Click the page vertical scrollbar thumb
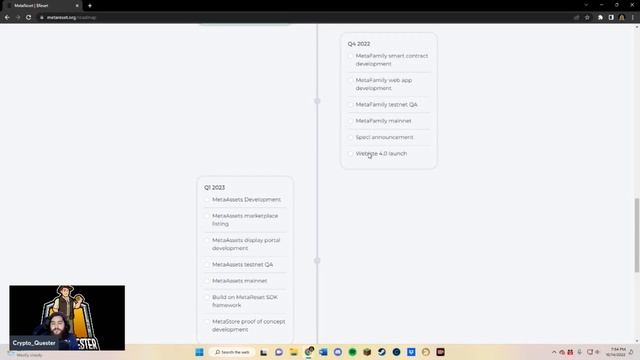Viewport: 640px width, 360px height. tap(637, 235)
